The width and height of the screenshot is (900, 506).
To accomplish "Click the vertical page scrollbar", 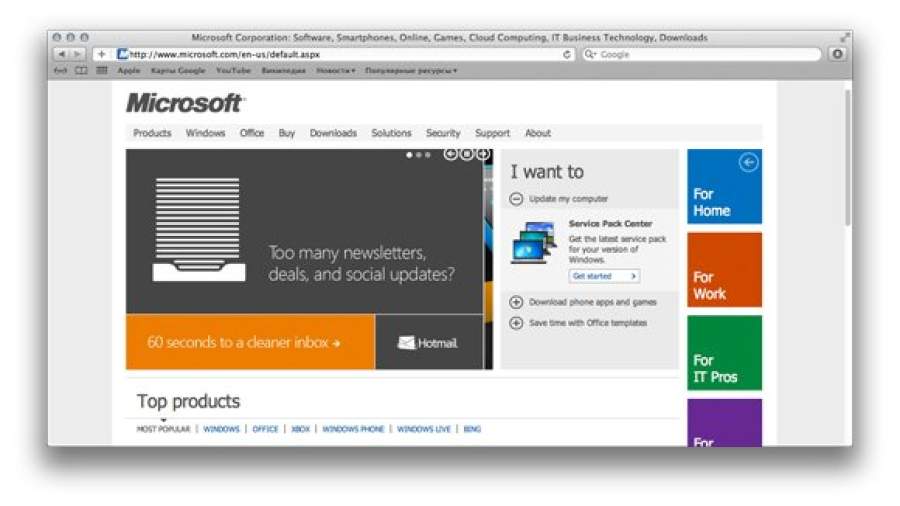I will [848, 158].
